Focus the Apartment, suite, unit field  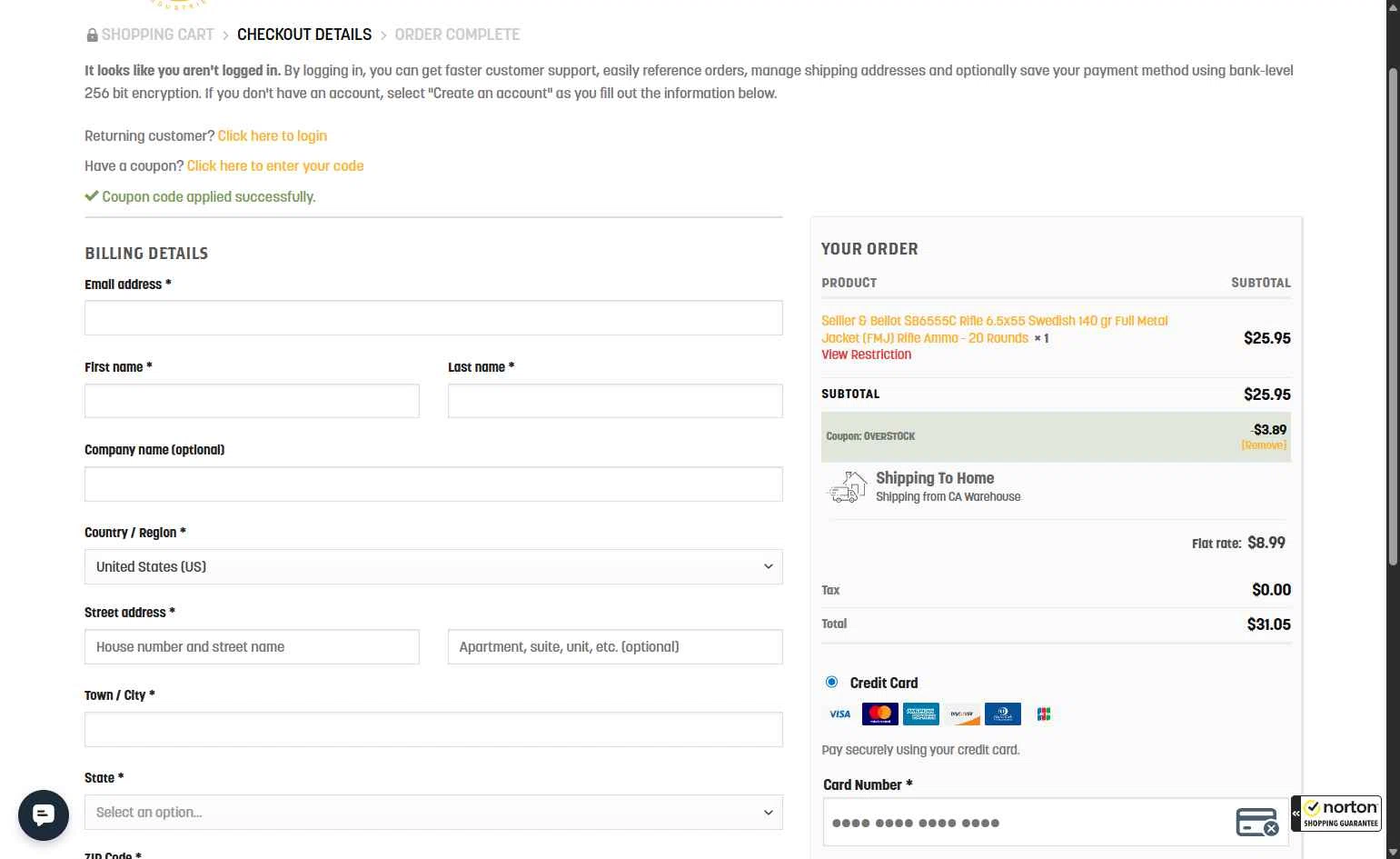coord(615,647)
